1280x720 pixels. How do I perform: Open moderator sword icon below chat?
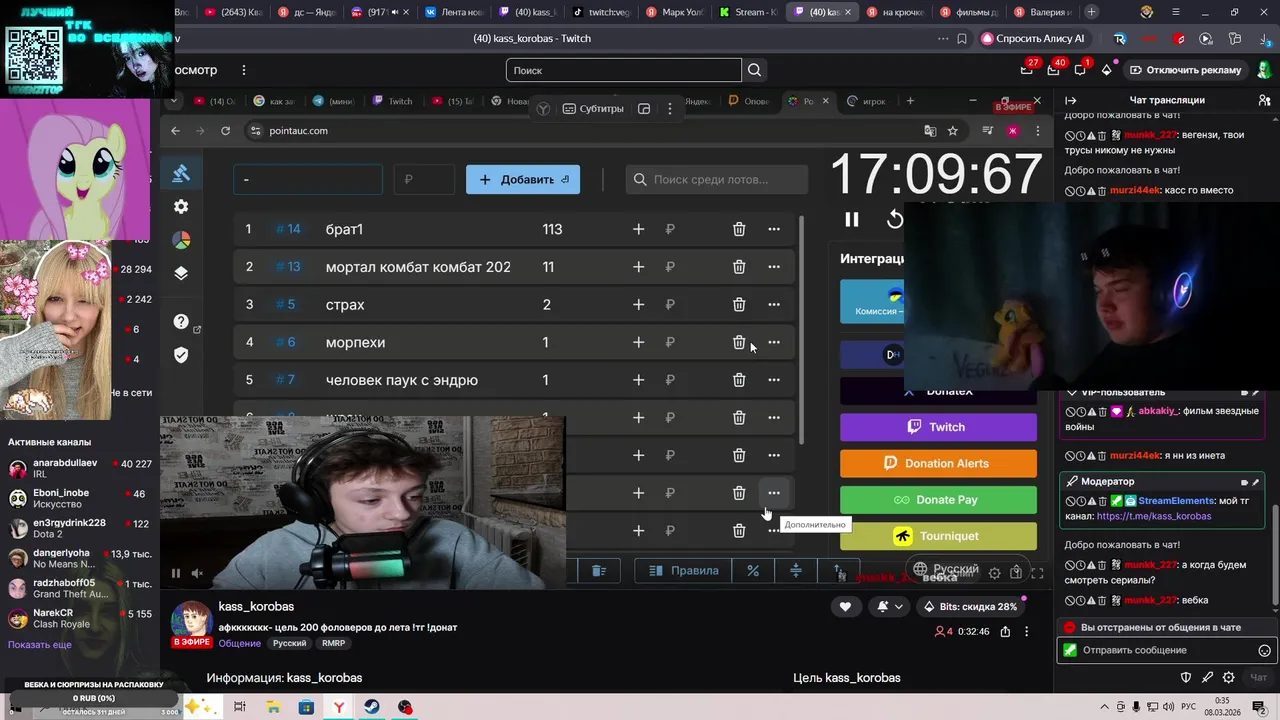(x=1208, y=677)
